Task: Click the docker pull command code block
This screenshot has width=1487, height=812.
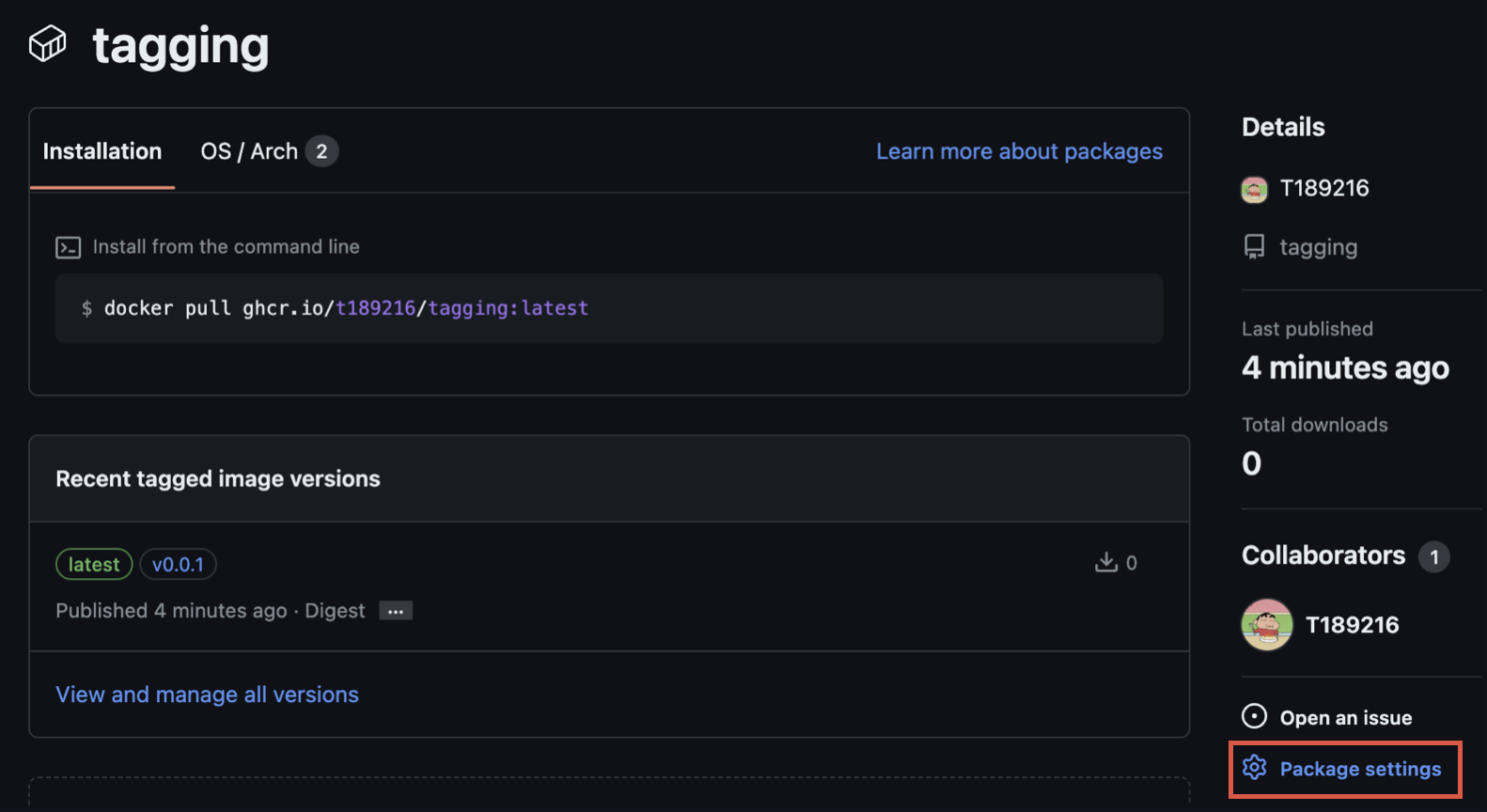Action: [609, 308]
